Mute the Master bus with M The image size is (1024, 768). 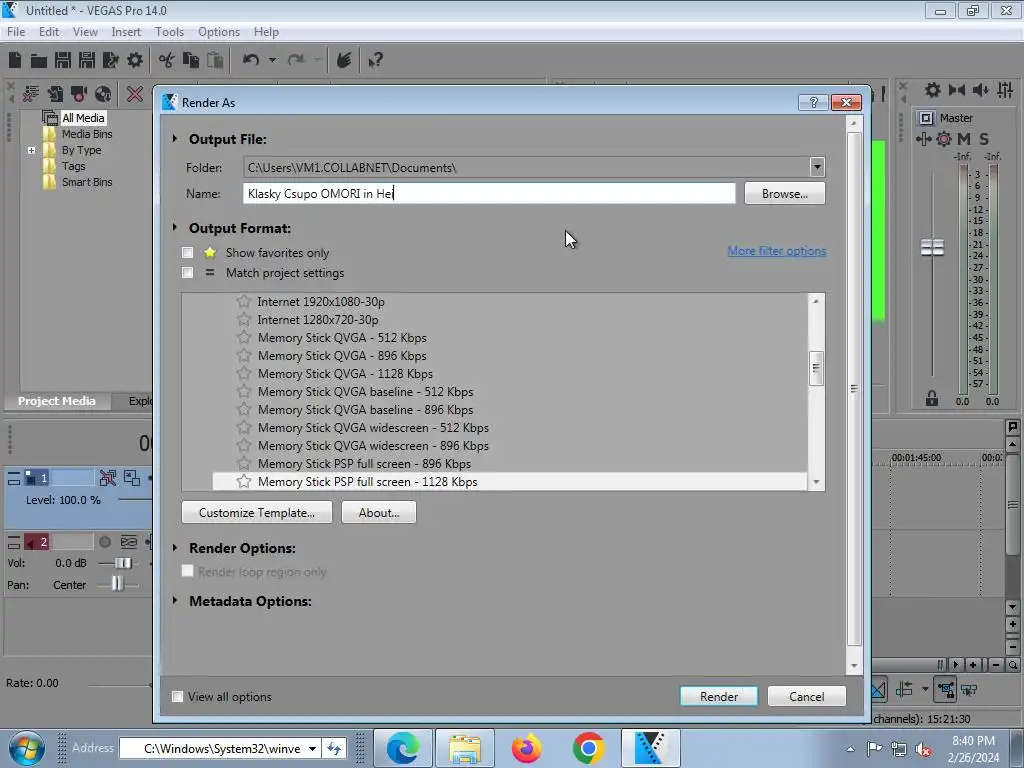(964, 138)
